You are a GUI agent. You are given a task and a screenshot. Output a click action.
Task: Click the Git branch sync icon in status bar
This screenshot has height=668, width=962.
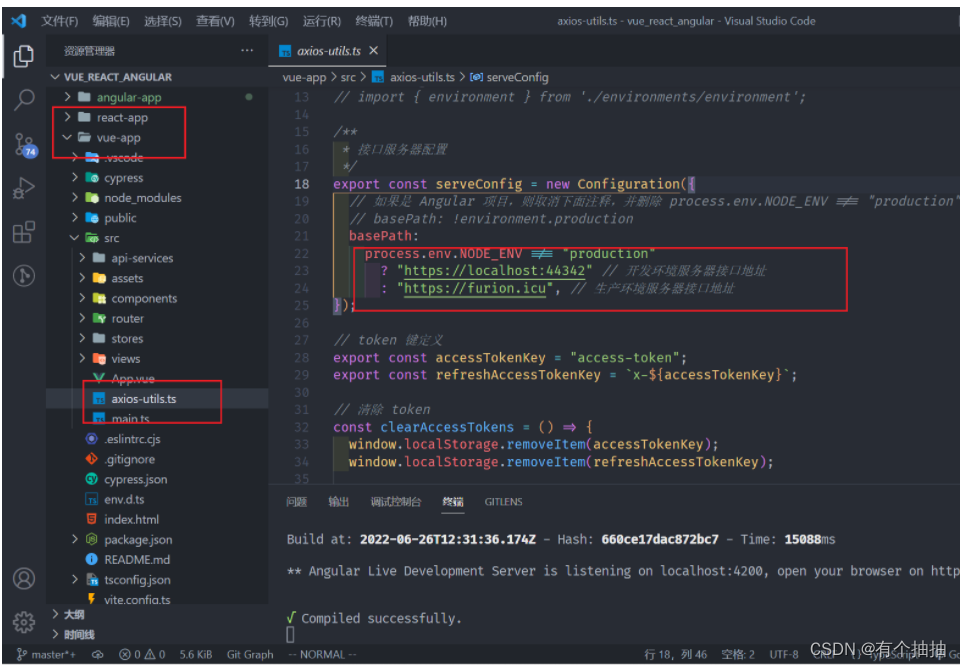(97, 654)
